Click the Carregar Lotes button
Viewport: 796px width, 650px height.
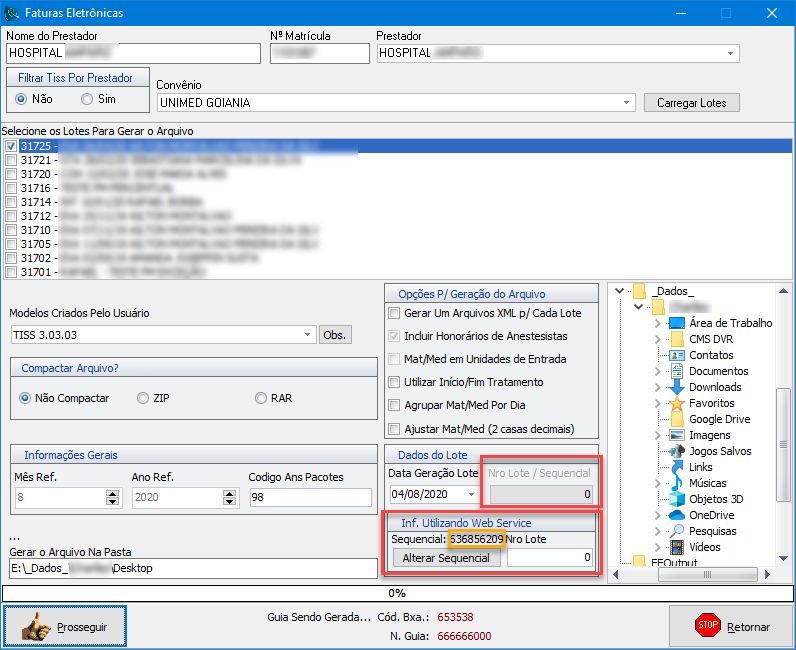click(691, 103)
